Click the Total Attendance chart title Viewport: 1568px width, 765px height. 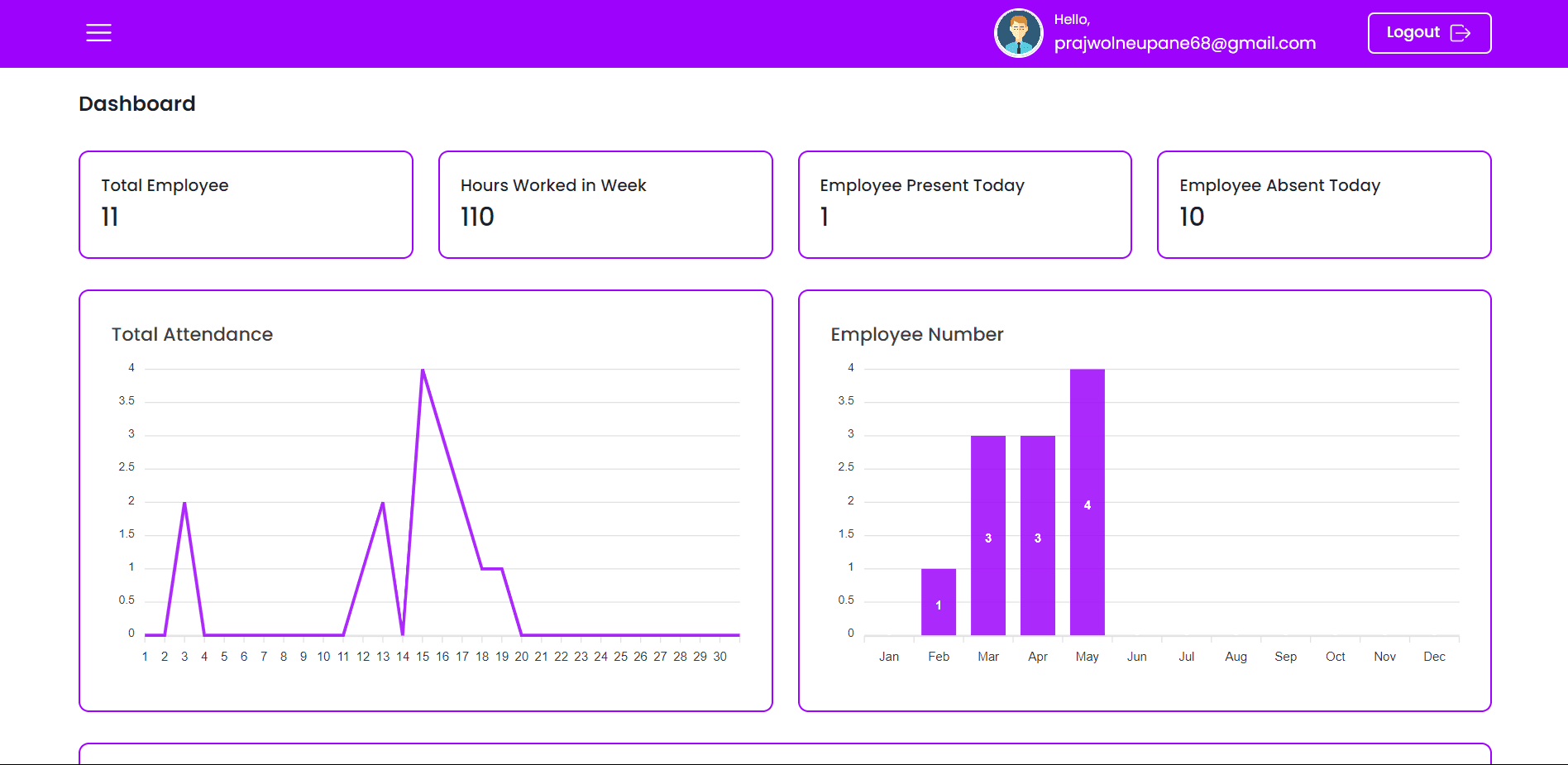(192, 334)
